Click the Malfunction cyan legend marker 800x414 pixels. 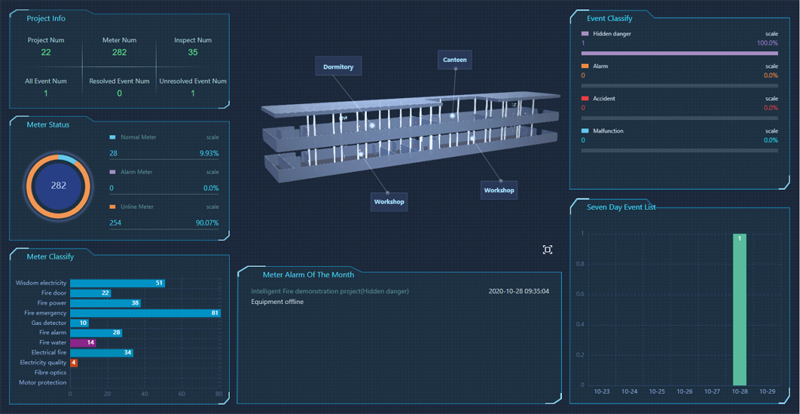pos(585,130)
